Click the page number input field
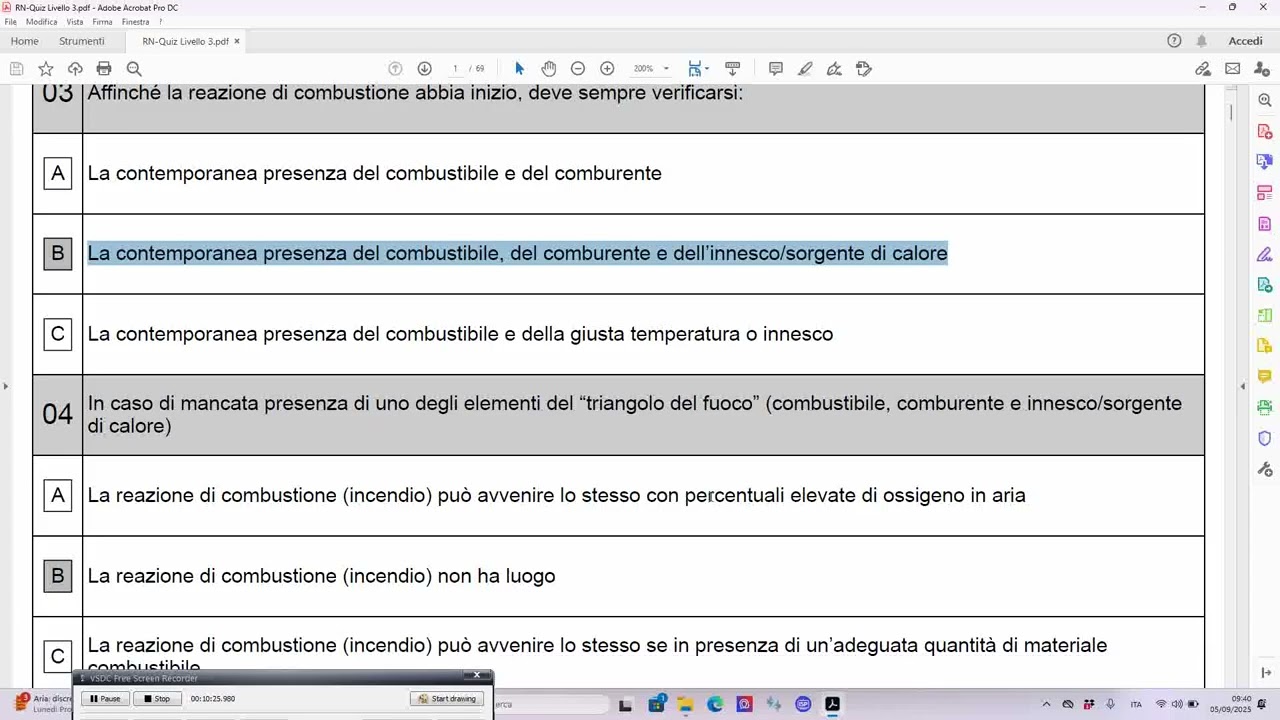 455,68
